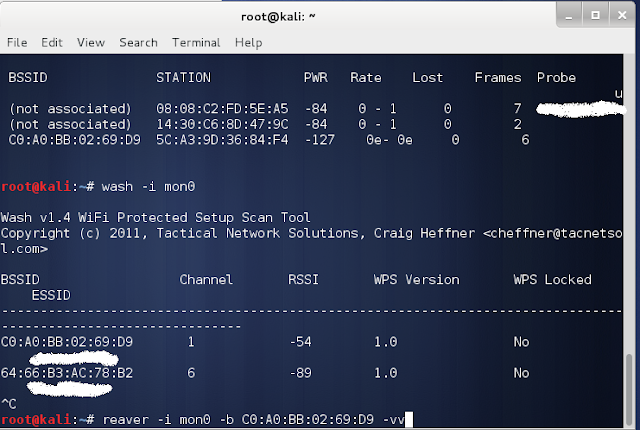Viewport: 640px width, 430px height.
Task: Open the Search menu
Action: click(x=138, y=42)
